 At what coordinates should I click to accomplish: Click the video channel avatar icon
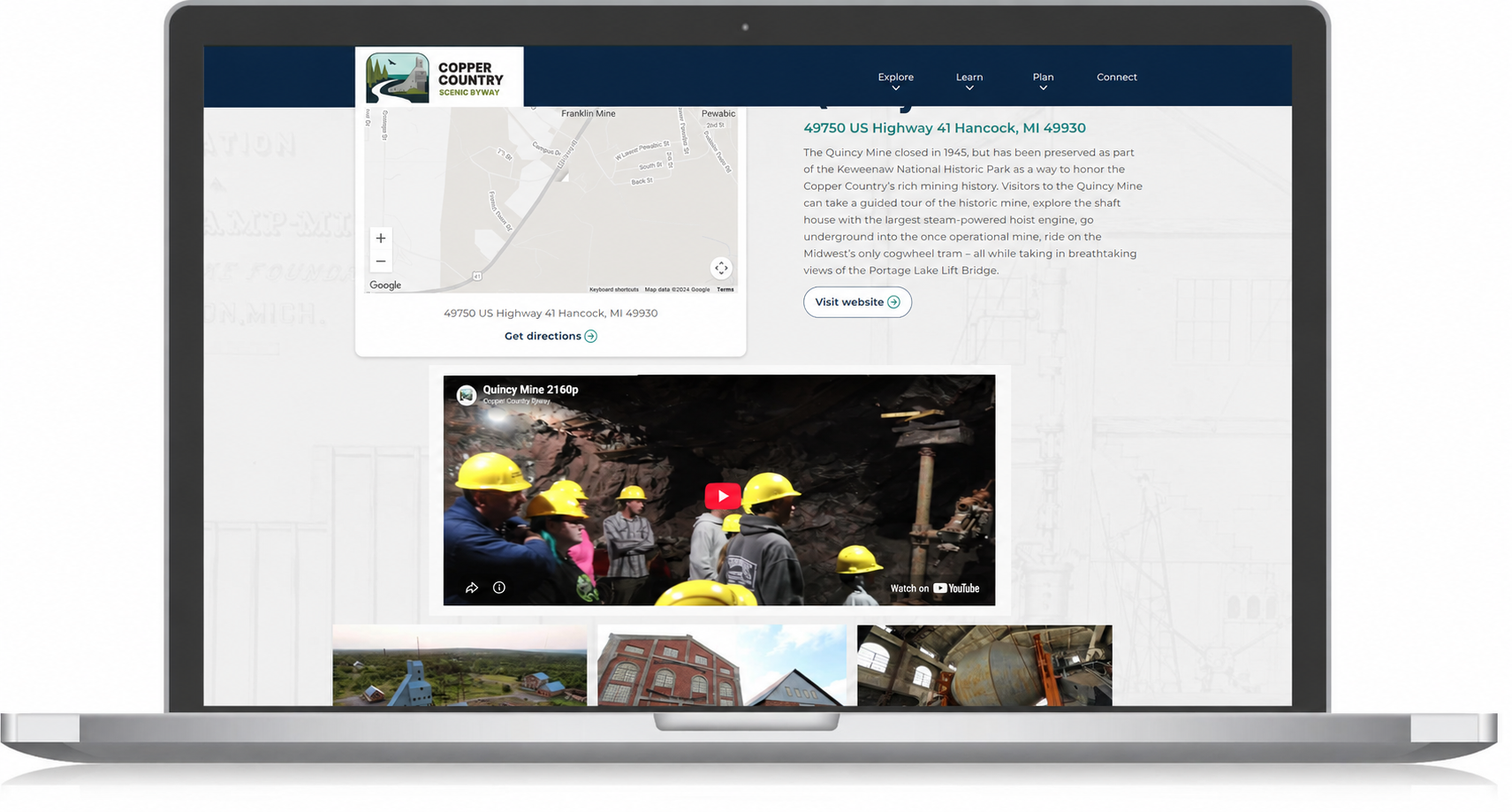(467, 395)
